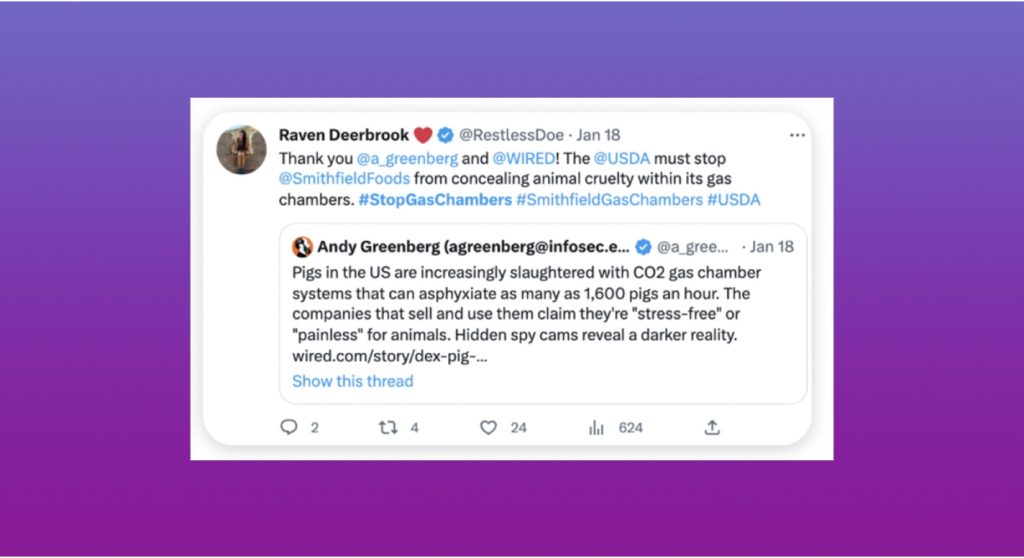The width and height of the screenshot is (1024, 558).
Task: Click 'Show this thread' link
Action: (352, 381)
